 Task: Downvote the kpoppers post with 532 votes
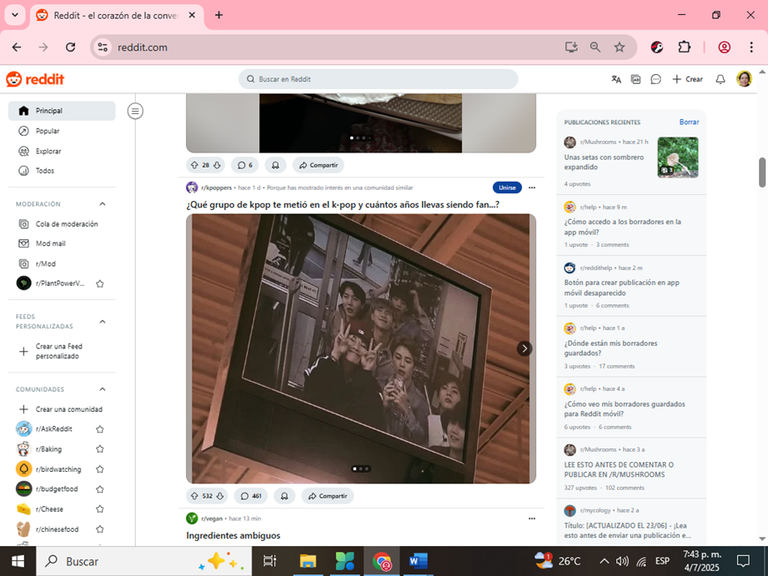tap(220, 496)
